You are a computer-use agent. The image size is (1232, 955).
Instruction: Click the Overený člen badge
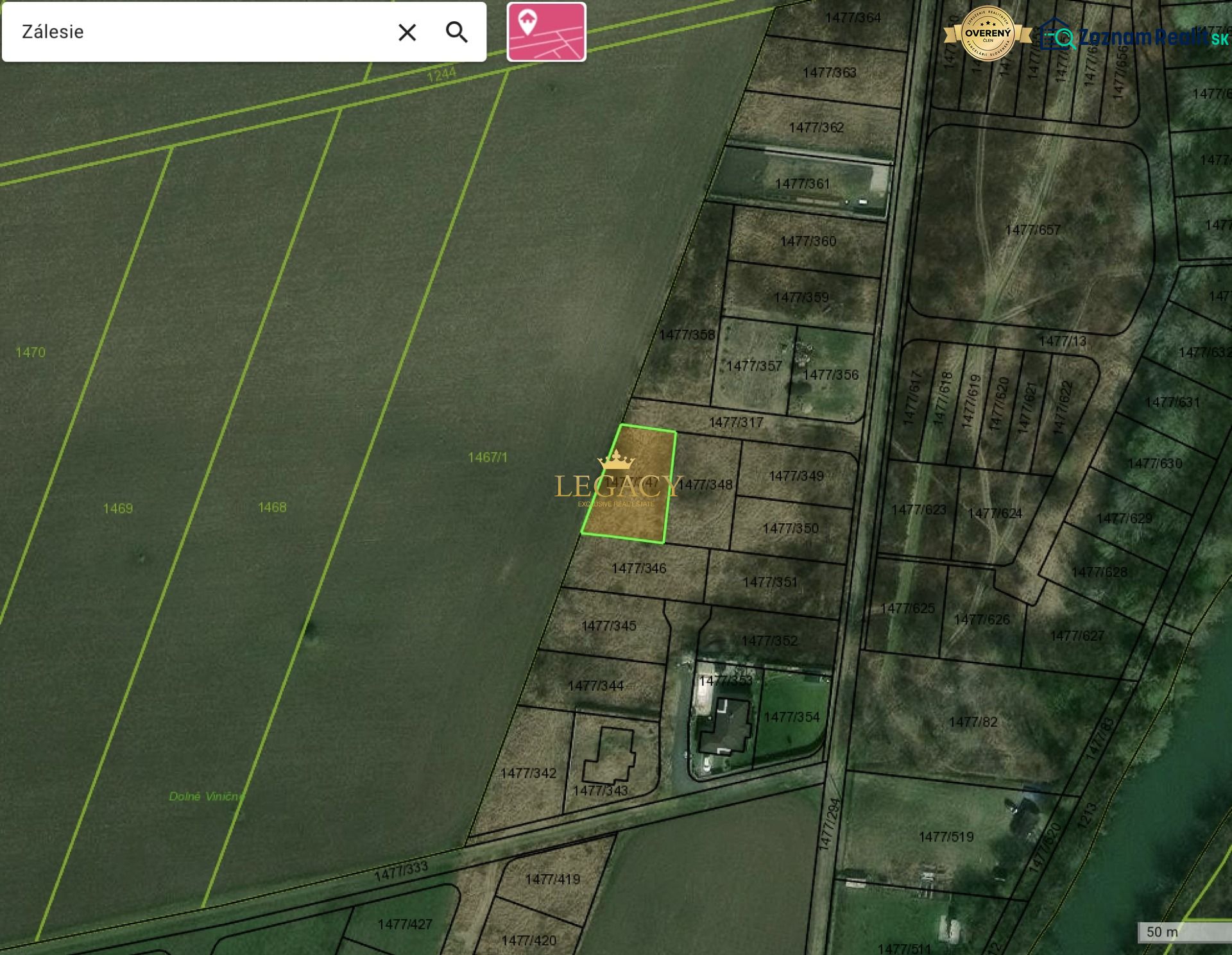point(988,33)
